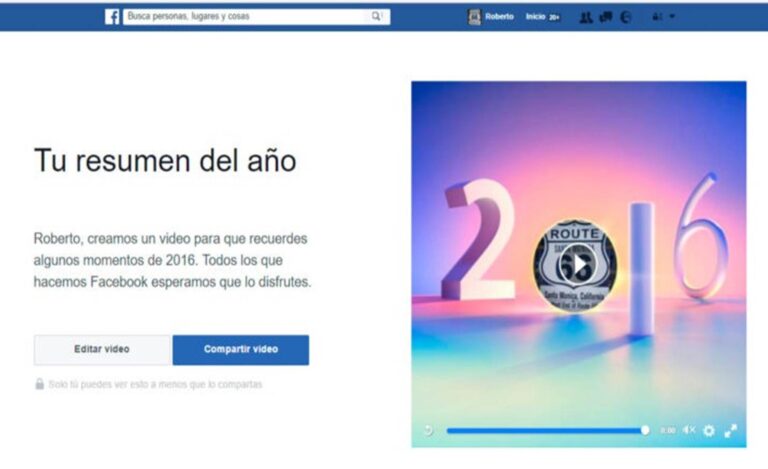Click the Facebook logo icon
Image resolution: width=768 pixels, height=469 pixels.
112,17
